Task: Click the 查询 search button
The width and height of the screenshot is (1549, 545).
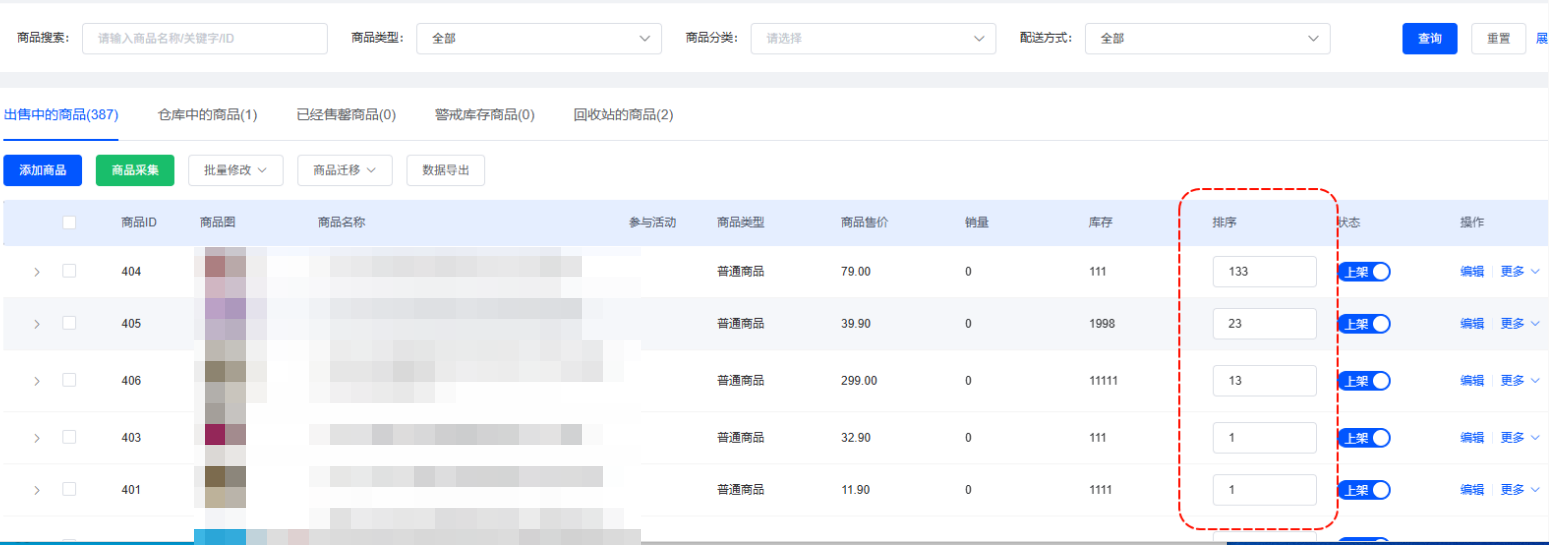Action: tap(1429, 39)
